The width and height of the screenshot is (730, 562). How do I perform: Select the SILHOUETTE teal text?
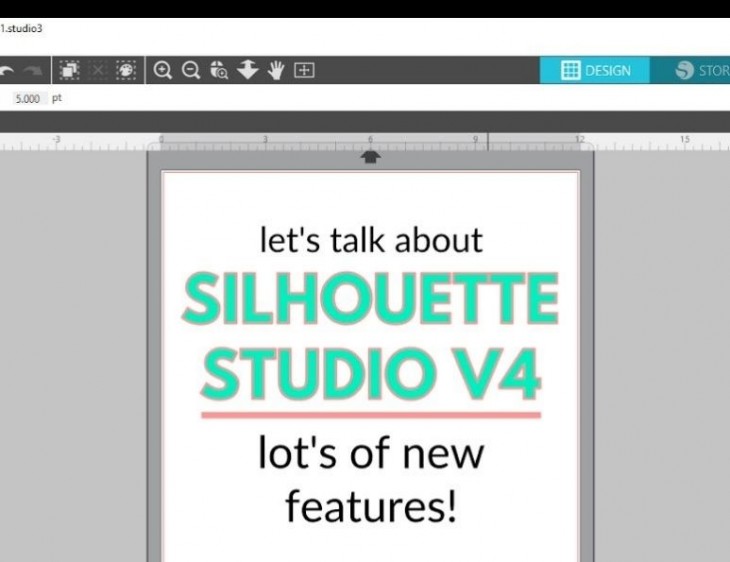point(371,298)
